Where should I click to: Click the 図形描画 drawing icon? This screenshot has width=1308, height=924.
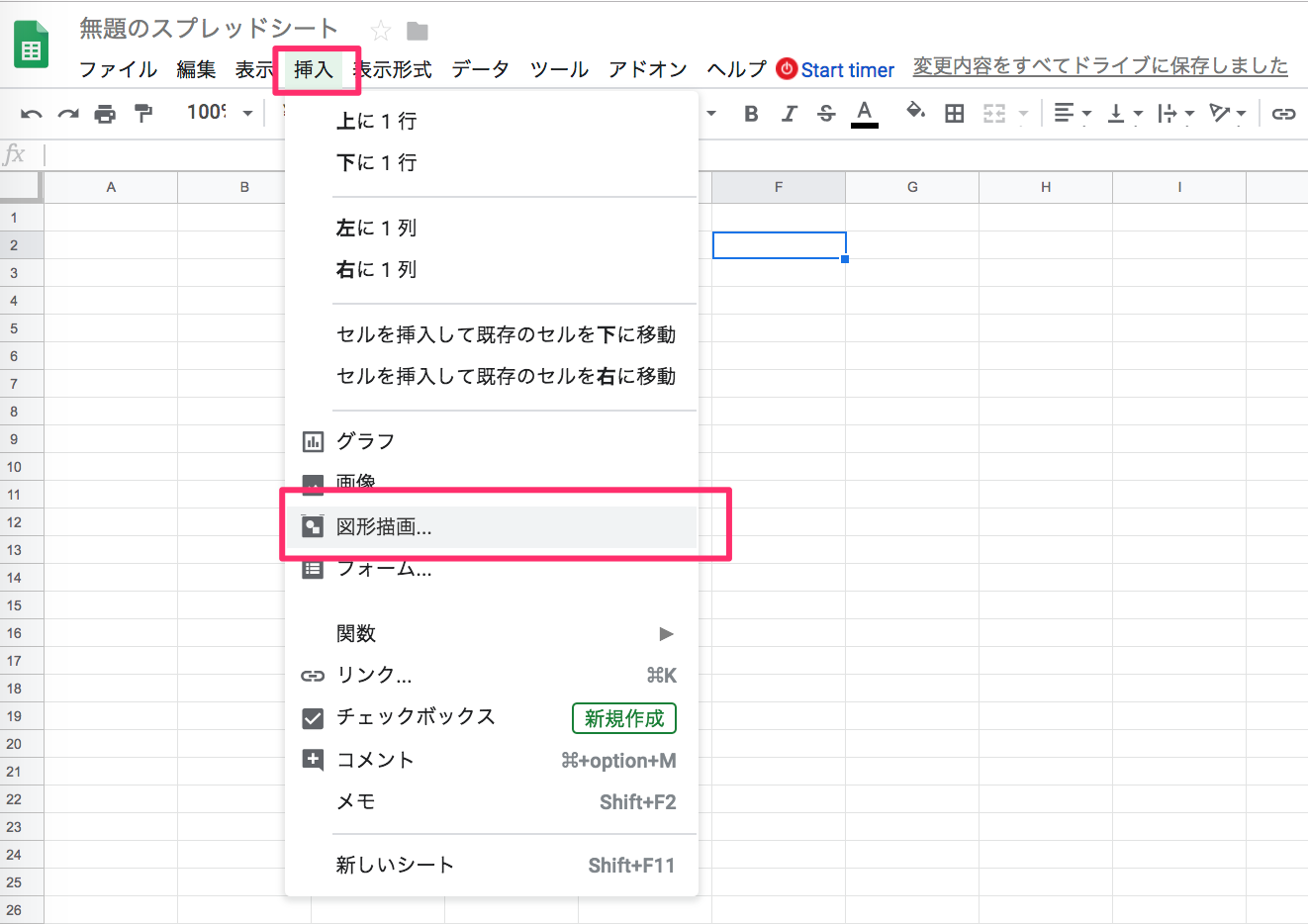pos(313,527)
